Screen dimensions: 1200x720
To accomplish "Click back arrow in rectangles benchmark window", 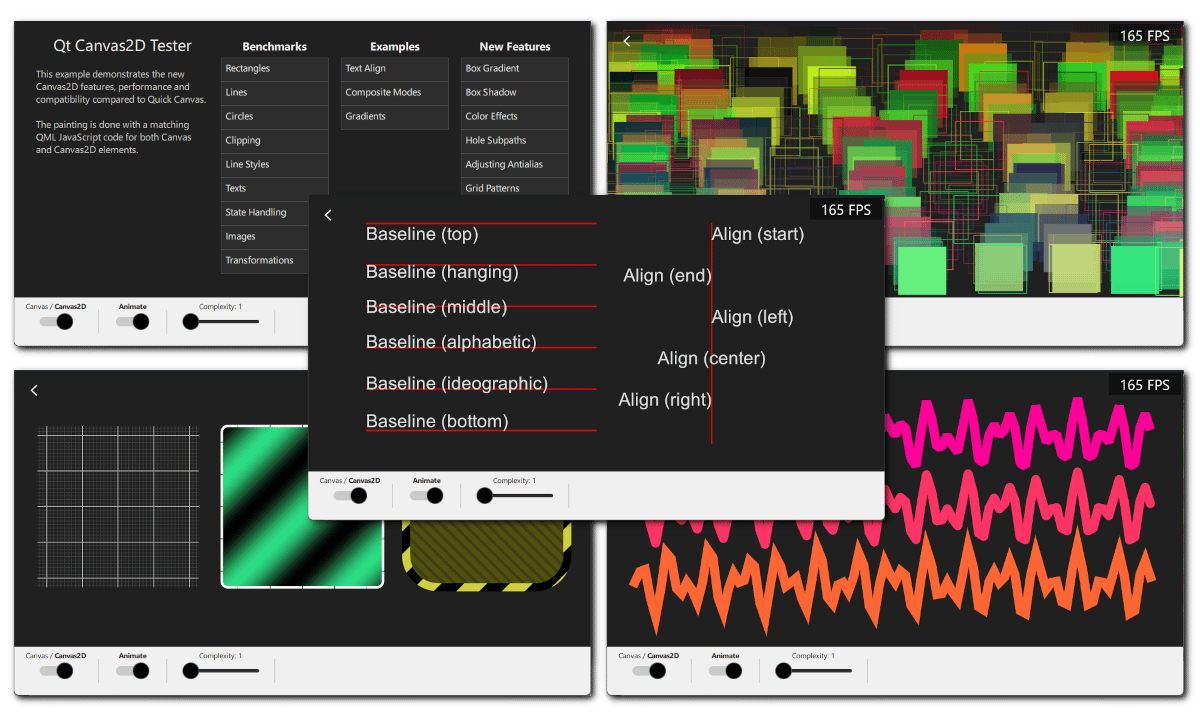I will [x=627, y=41].
